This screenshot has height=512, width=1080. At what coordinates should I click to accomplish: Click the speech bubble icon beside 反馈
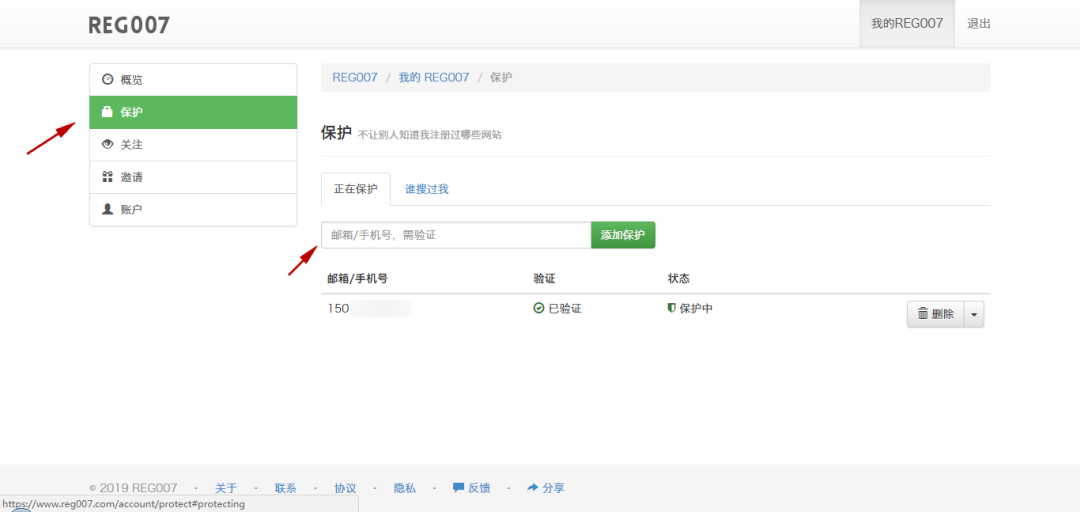pyautogui.click(x=458, y=487)
